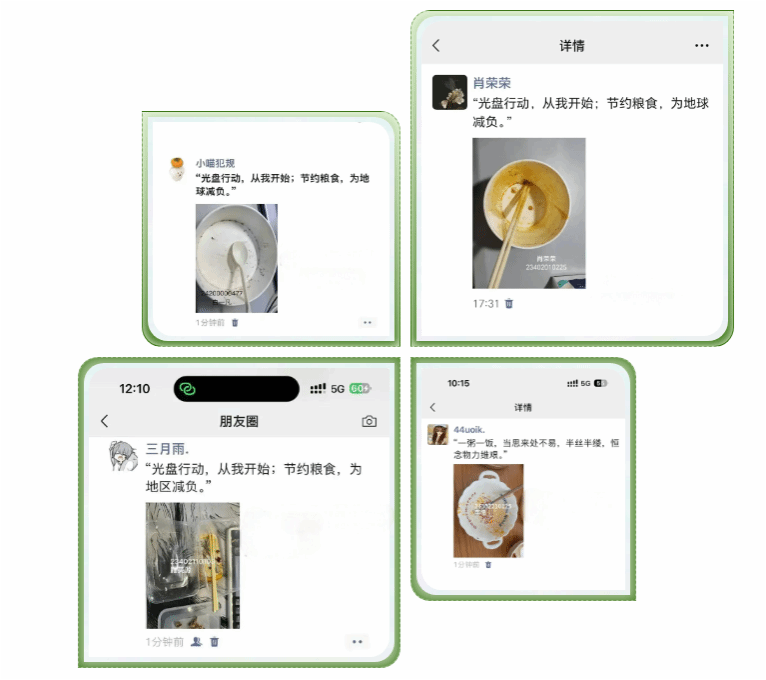This screenshot has width=766, height=680.
Task: Tap the 三月雨 username
Action: click(x=167, y=448)
